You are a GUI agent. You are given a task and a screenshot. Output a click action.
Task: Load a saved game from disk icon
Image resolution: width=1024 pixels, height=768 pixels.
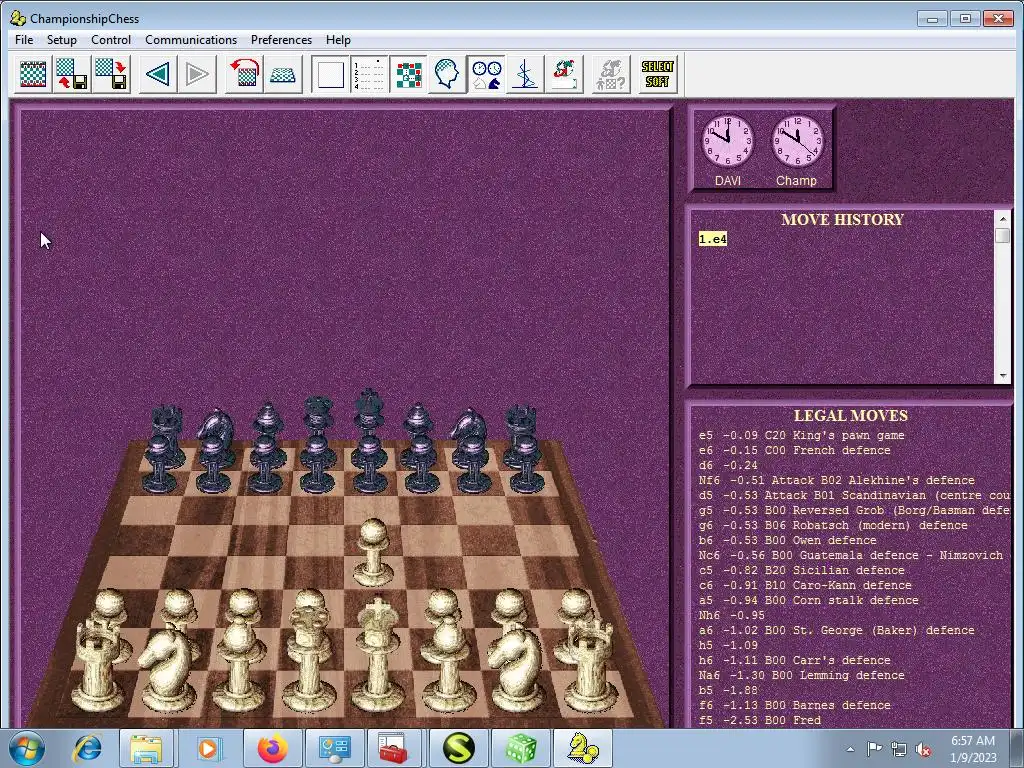72,74
